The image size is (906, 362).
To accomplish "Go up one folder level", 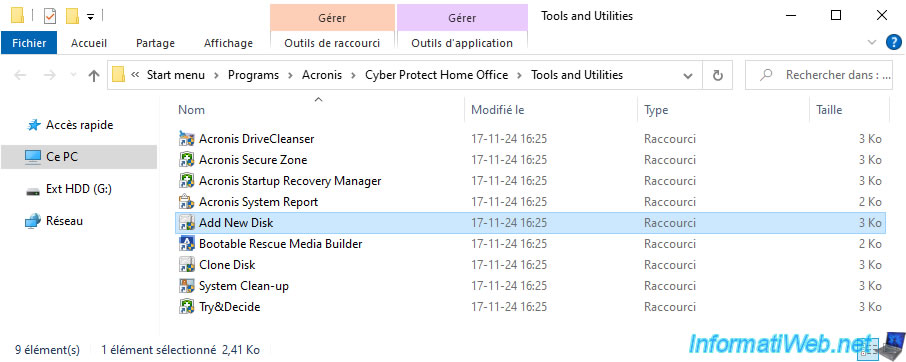I will point(94,76).
